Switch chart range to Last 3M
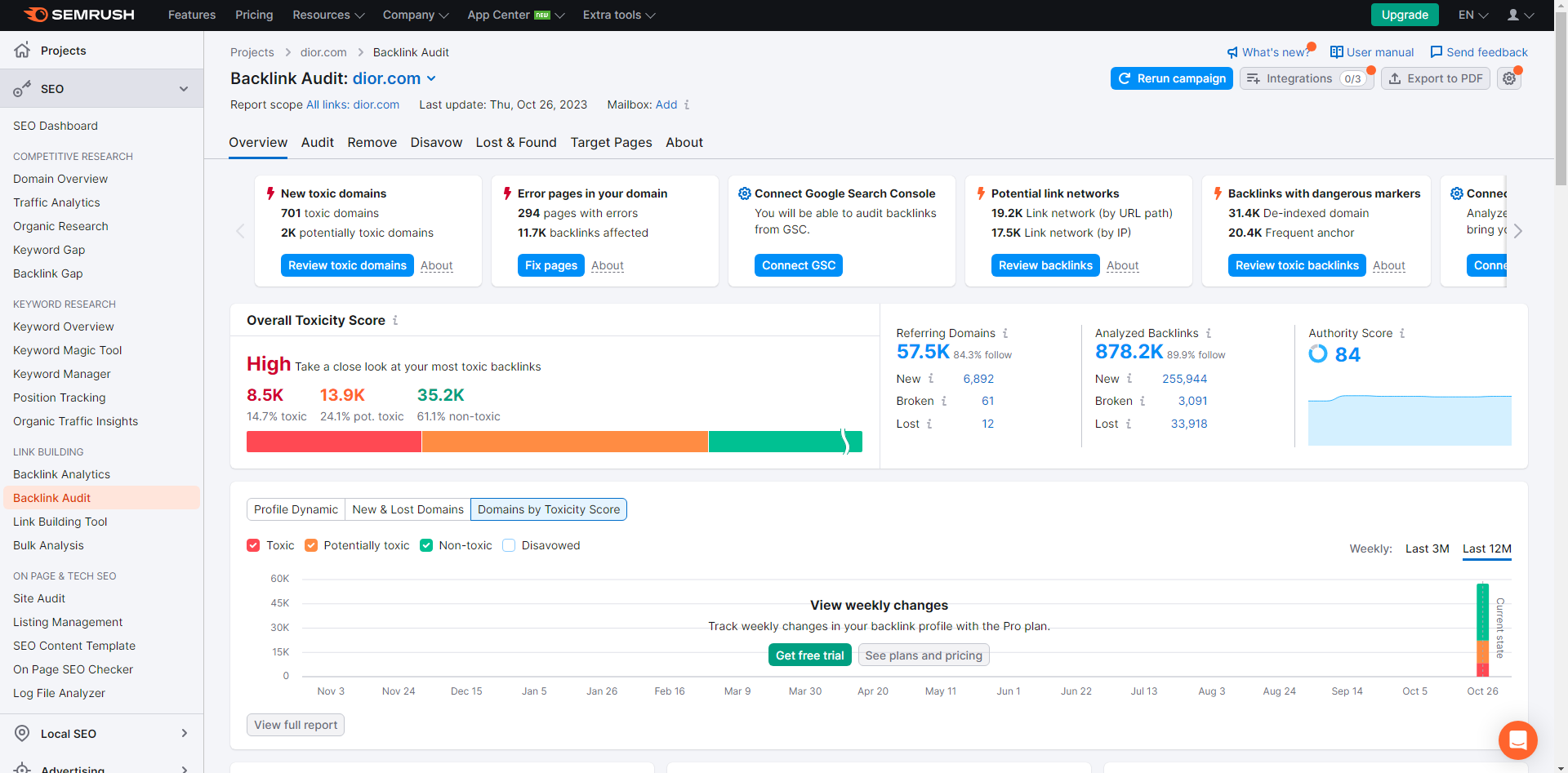1568x773 pixels. [x=1428, y=549]
